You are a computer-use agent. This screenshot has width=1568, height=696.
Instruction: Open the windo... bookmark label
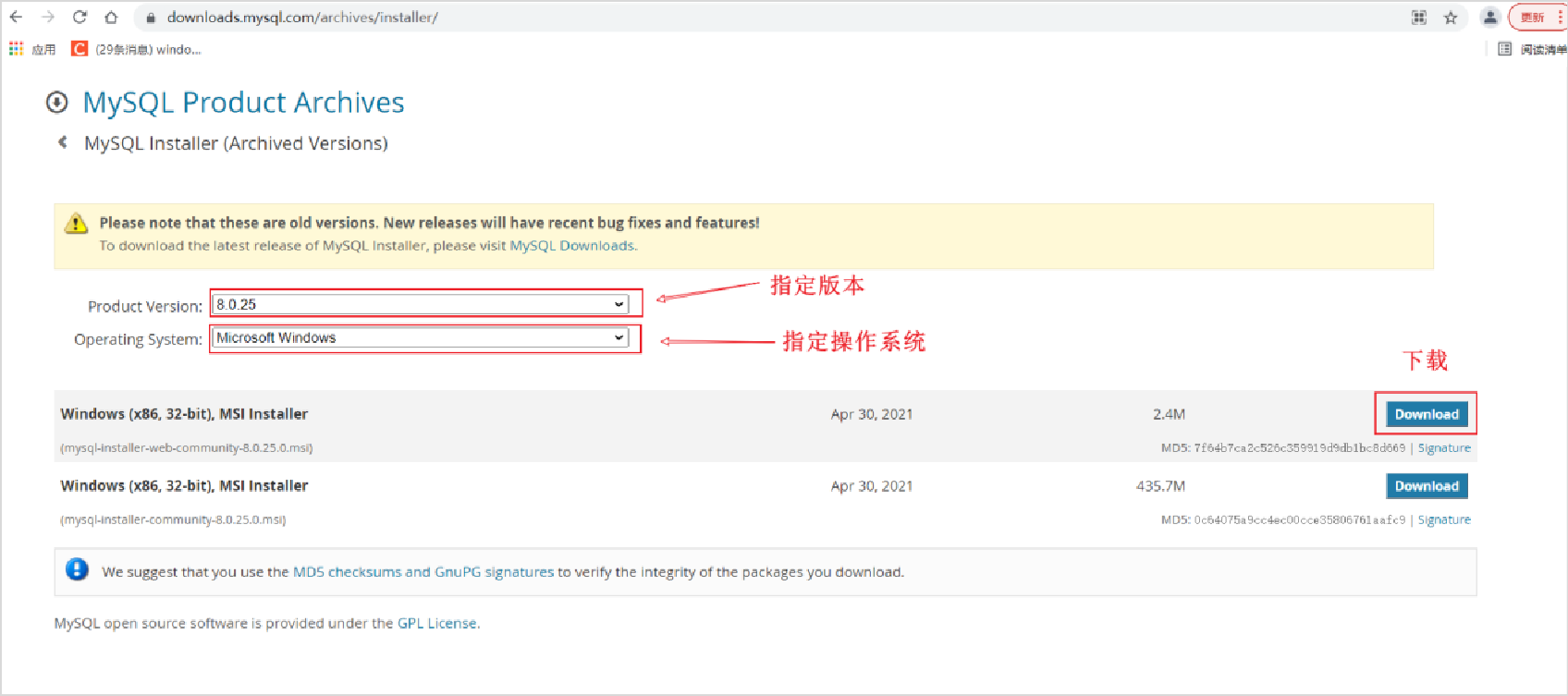[148, 50]
